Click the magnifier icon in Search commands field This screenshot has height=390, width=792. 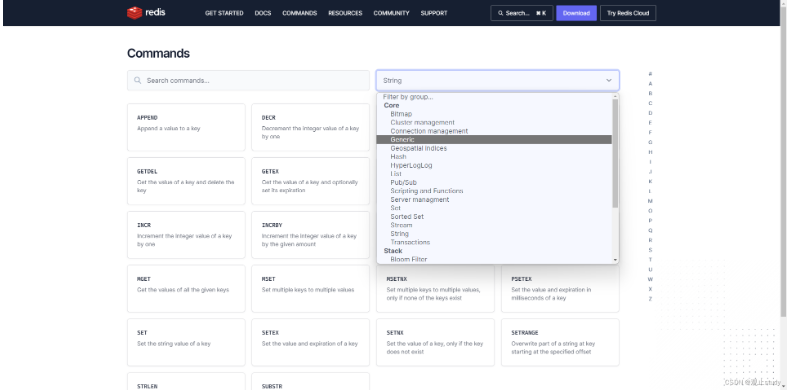(x=137, y=80)
